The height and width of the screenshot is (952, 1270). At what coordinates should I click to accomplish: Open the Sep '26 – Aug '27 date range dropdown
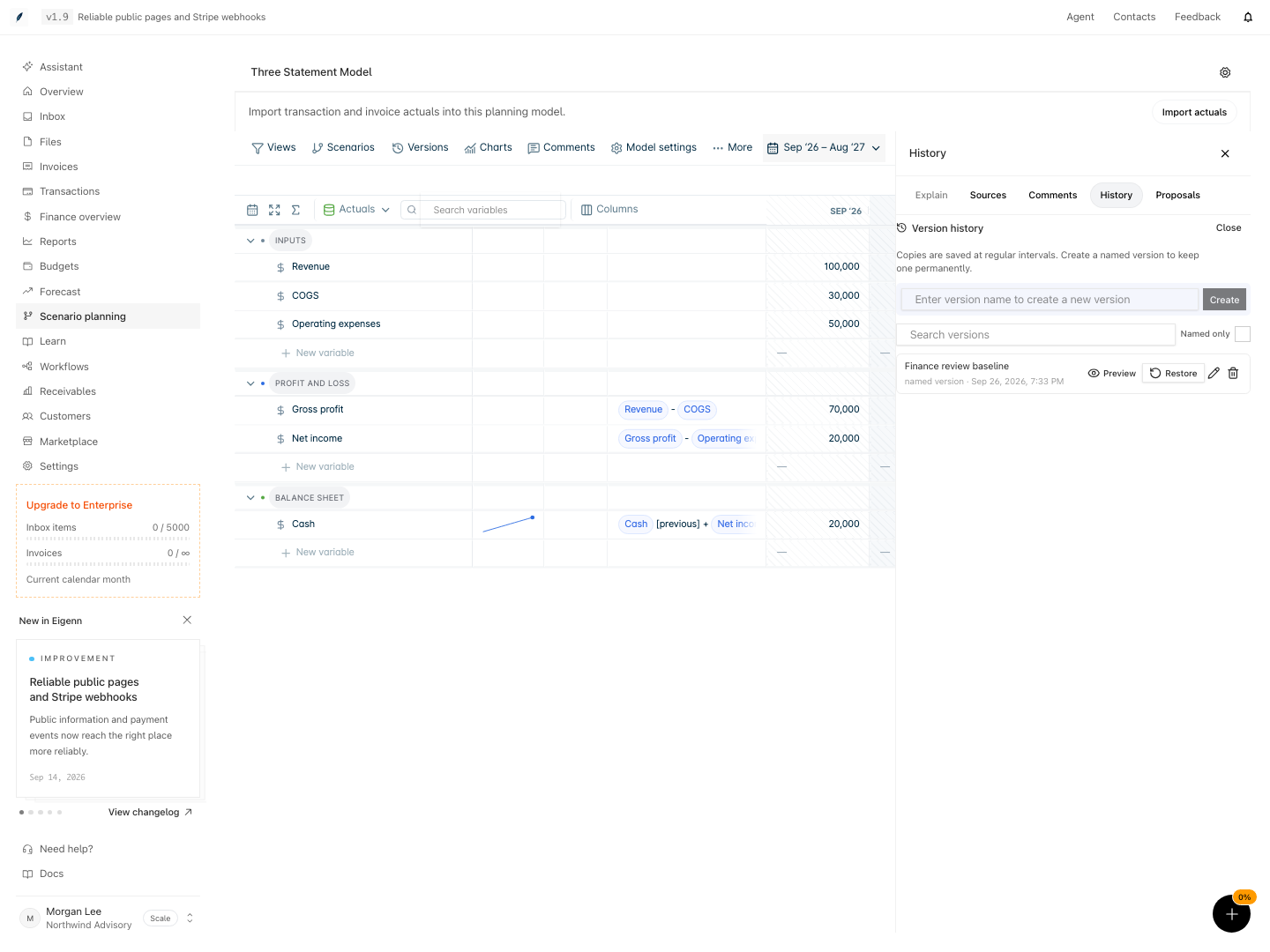pyautogui.click(x=824, y=147)
